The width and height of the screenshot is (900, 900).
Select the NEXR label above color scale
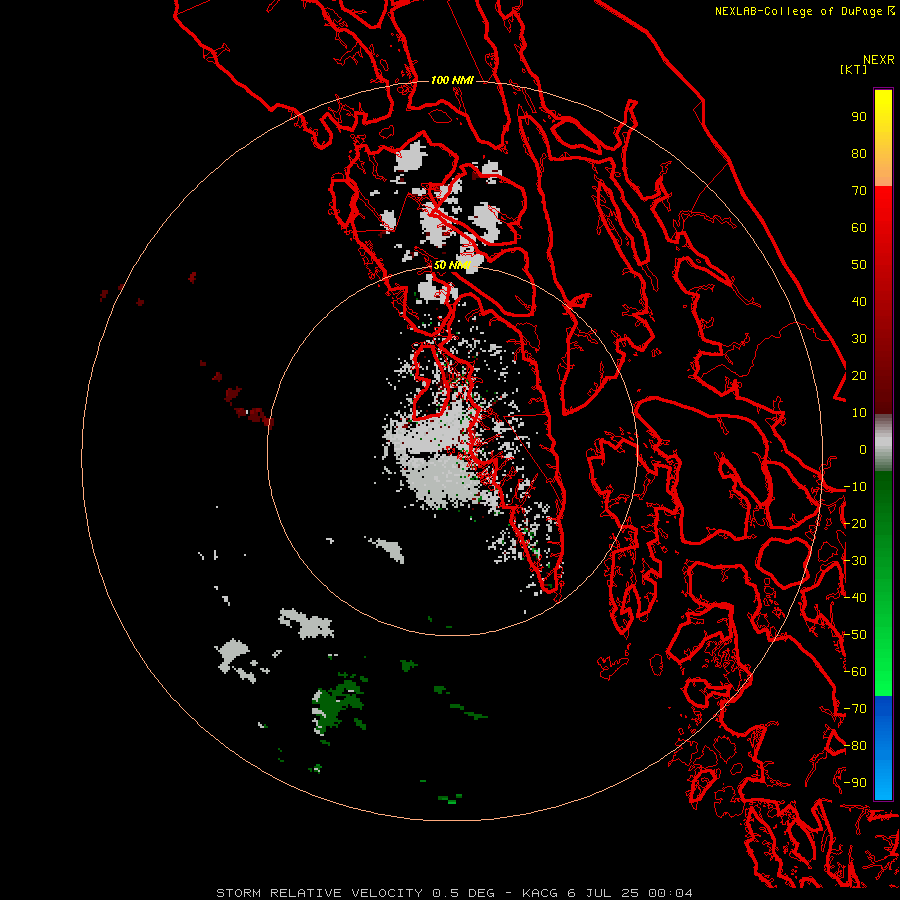[x=878, y=60]
